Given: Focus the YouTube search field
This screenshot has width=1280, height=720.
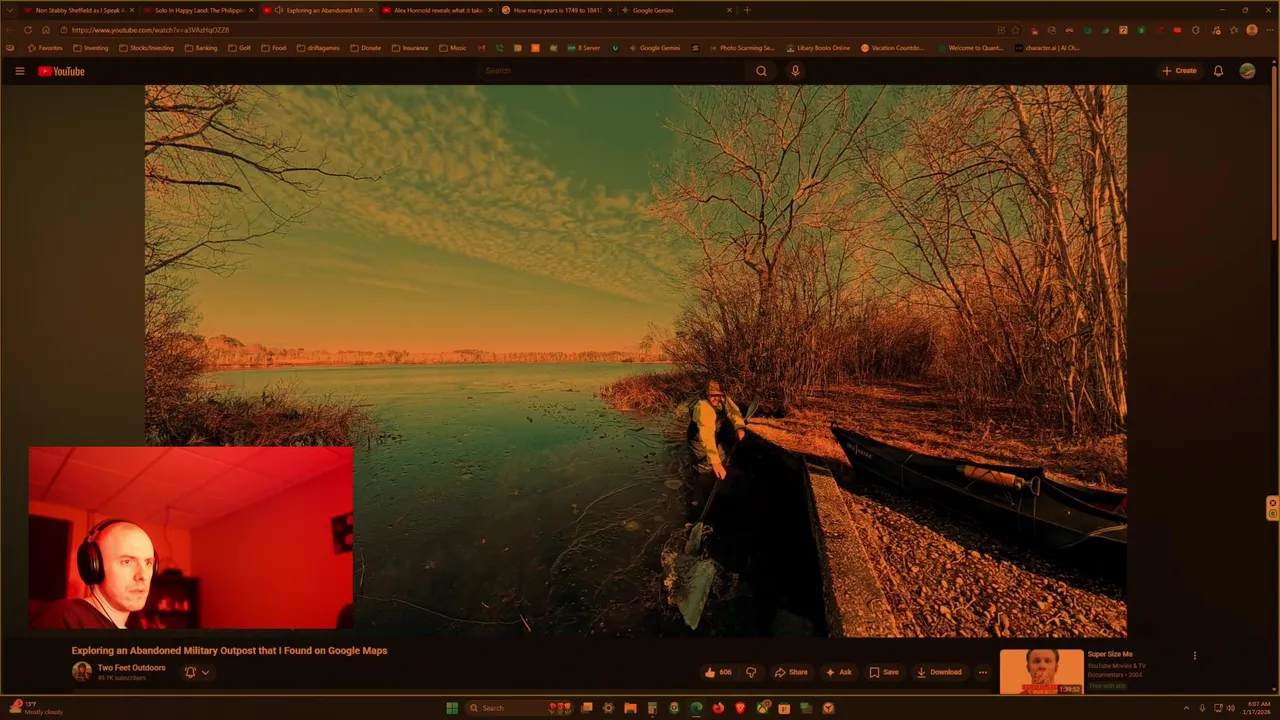Looking at the screenshot, I should coord(612,71).
